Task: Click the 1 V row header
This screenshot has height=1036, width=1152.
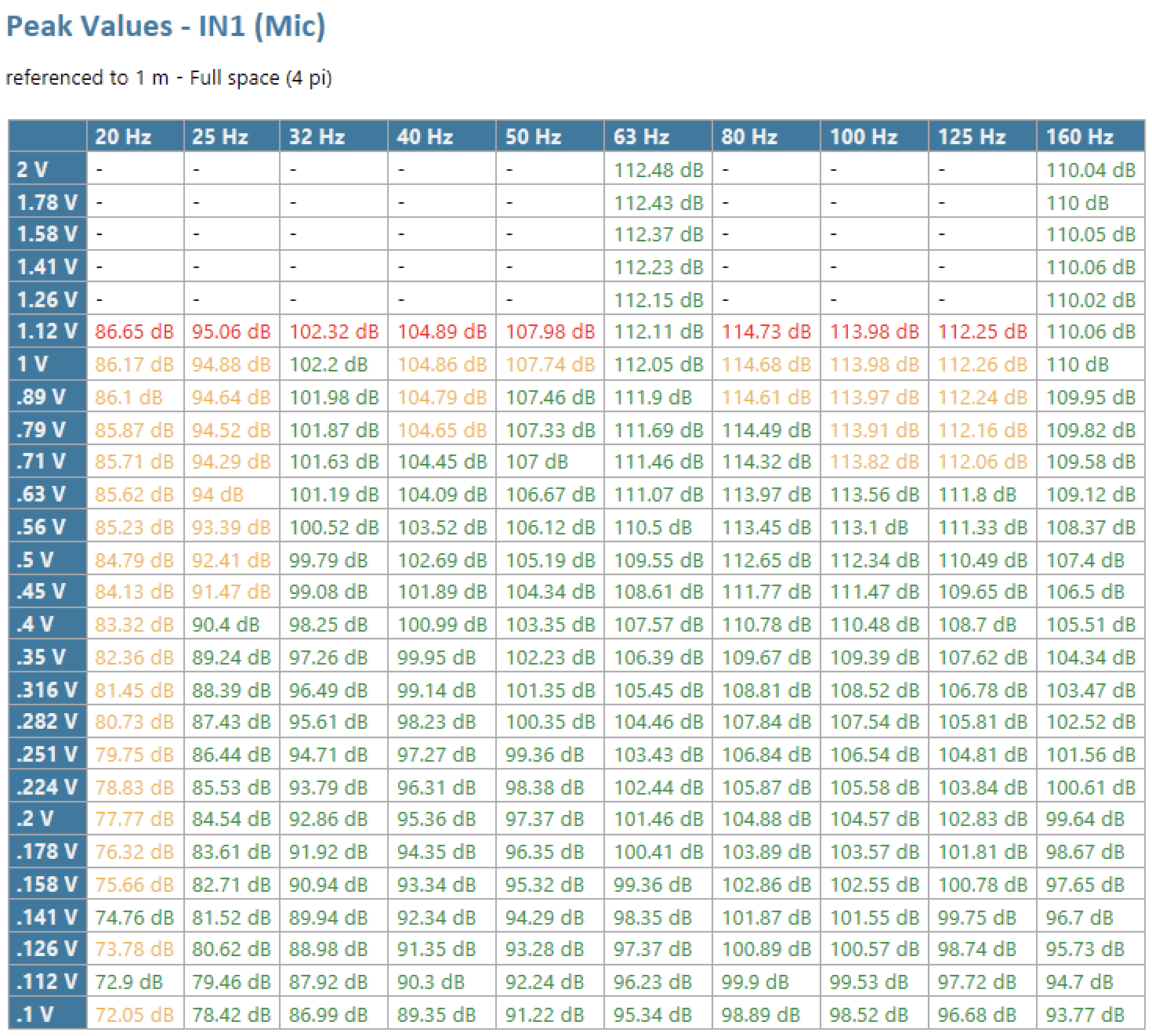Action: click(48, 364)
